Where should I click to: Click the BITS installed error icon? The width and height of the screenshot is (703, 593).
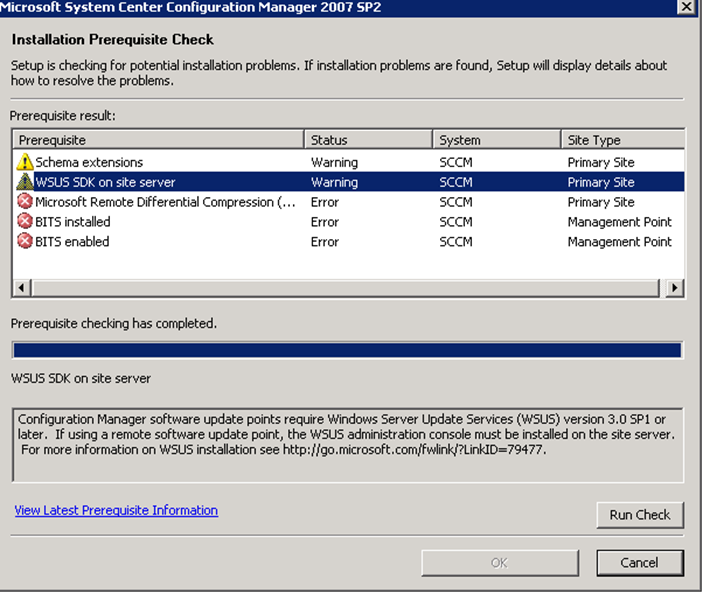point(25,221)
